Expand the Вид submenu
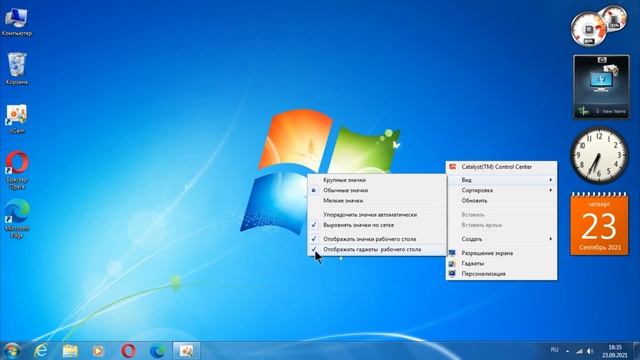640x360 pixels. (501, 180)
